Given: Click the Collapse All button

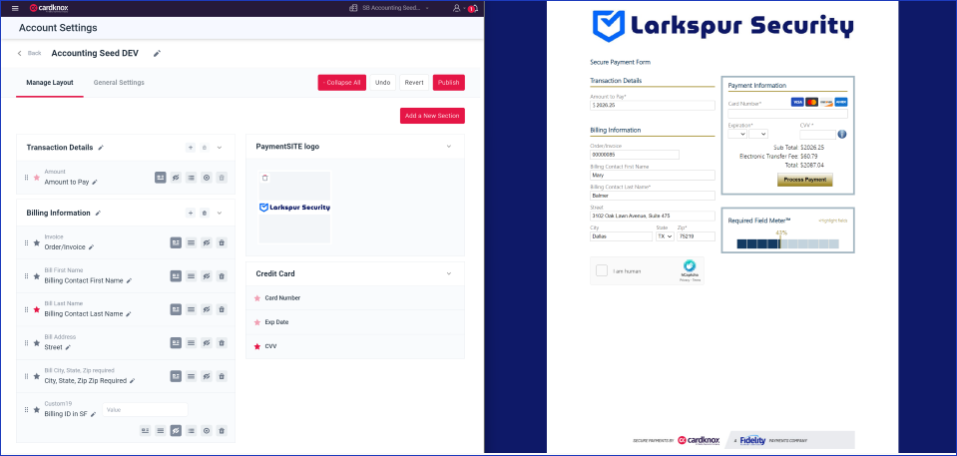Looking at the screenshot, I should tap(342, 82).
